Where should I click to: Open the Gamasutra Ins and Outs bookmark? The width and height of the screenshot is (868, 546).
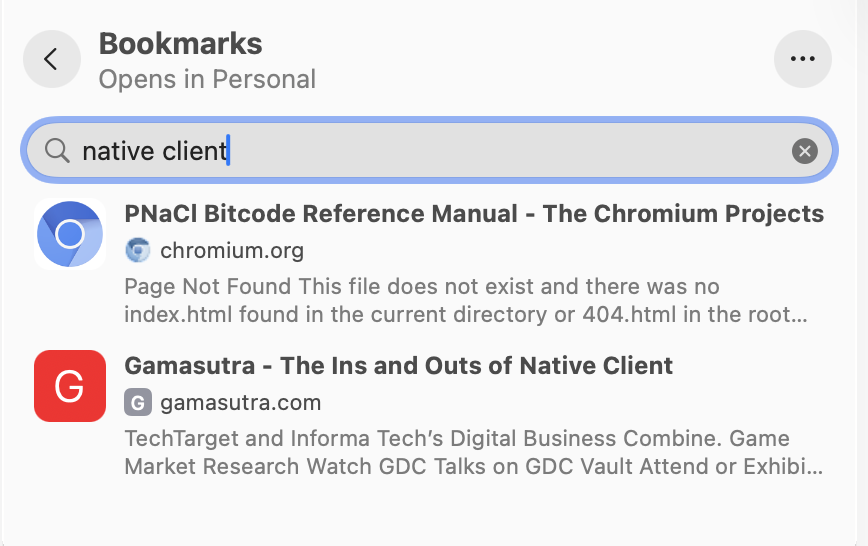[x=398, y=366]
